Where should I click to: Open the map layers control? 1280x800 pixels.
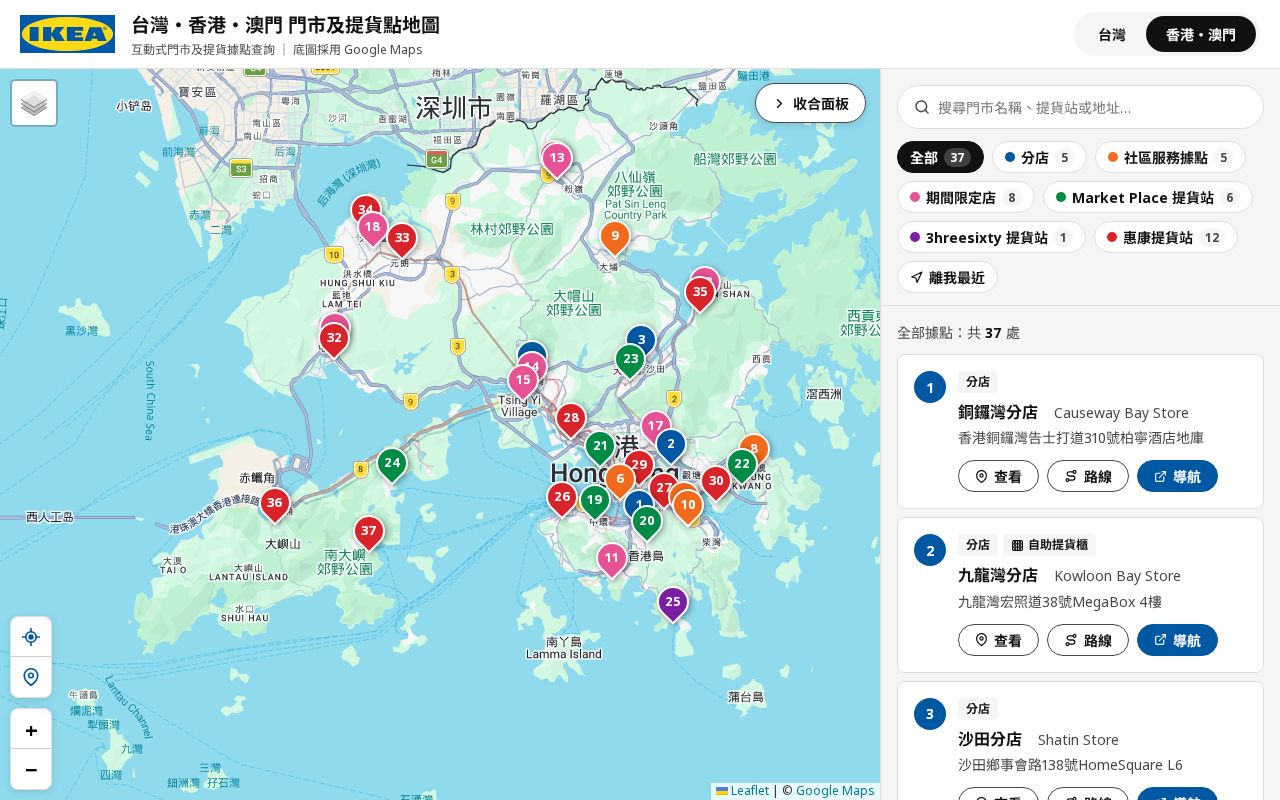click(34, 103)
